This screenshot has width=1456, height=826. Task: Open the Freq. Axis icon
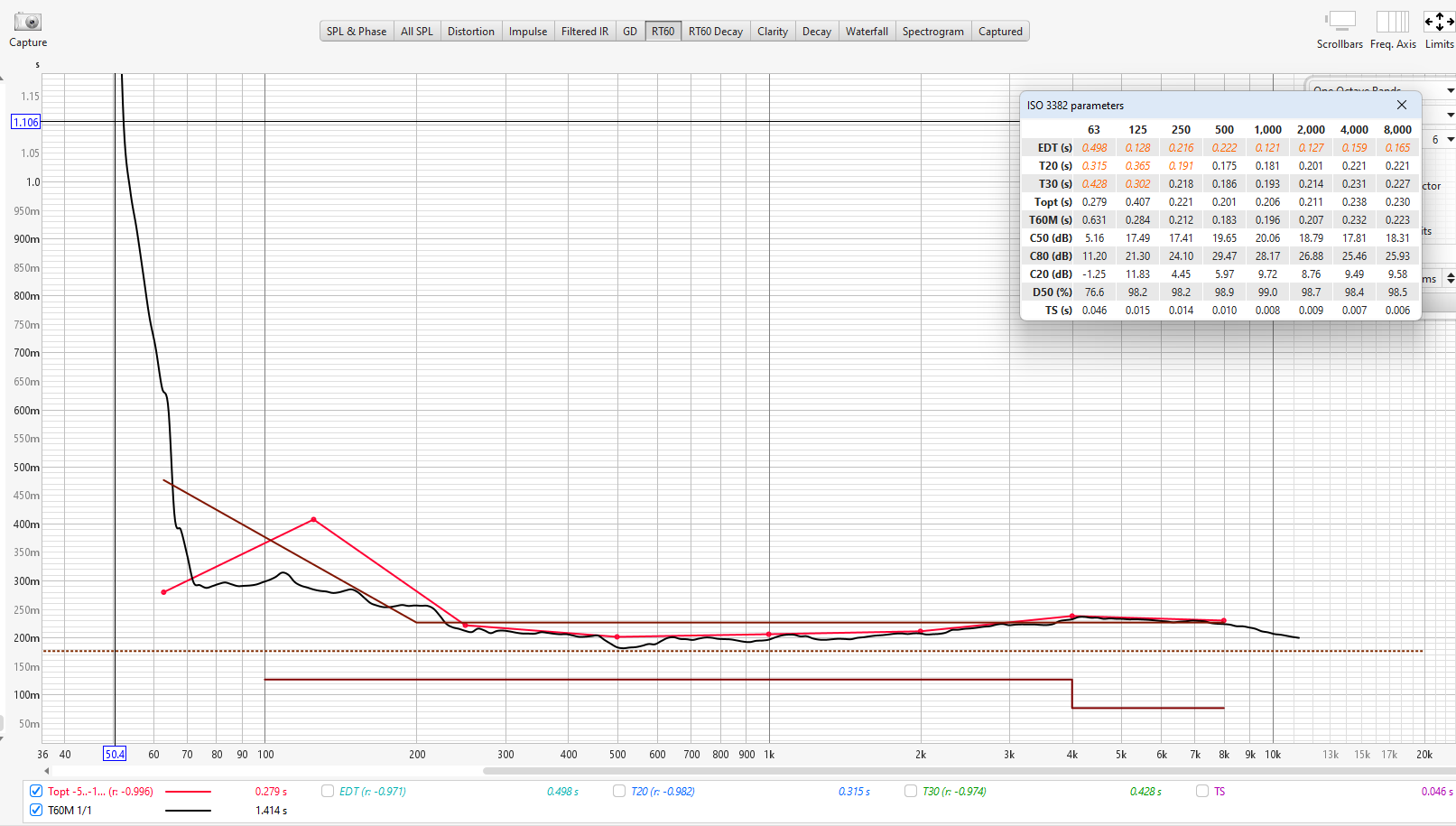coord(1392,22)
